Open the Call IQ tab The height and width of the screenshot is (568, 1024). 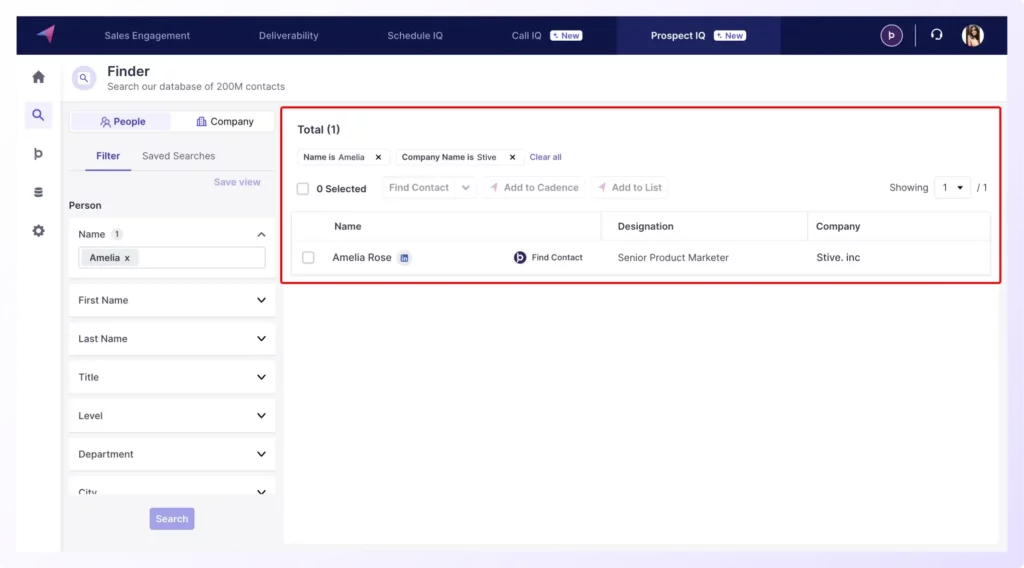coord(547,36)
